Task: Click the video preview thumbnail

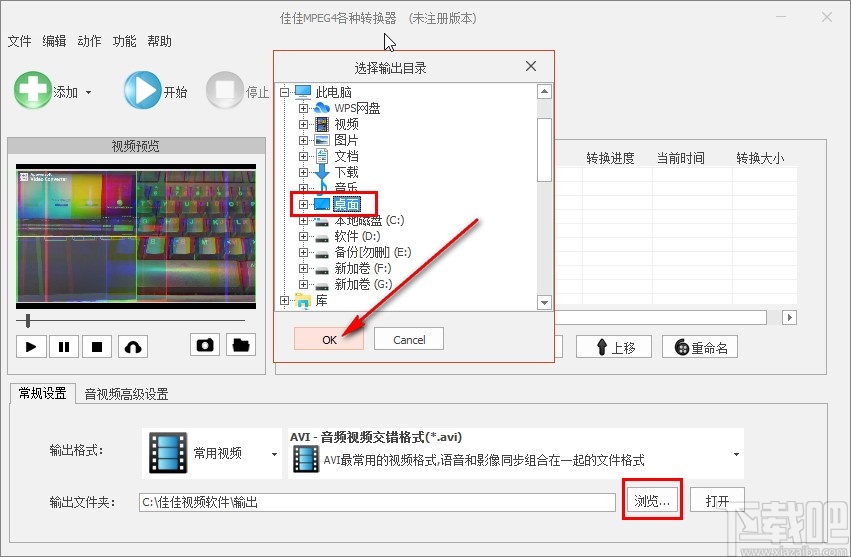Action: click(136, 236)
